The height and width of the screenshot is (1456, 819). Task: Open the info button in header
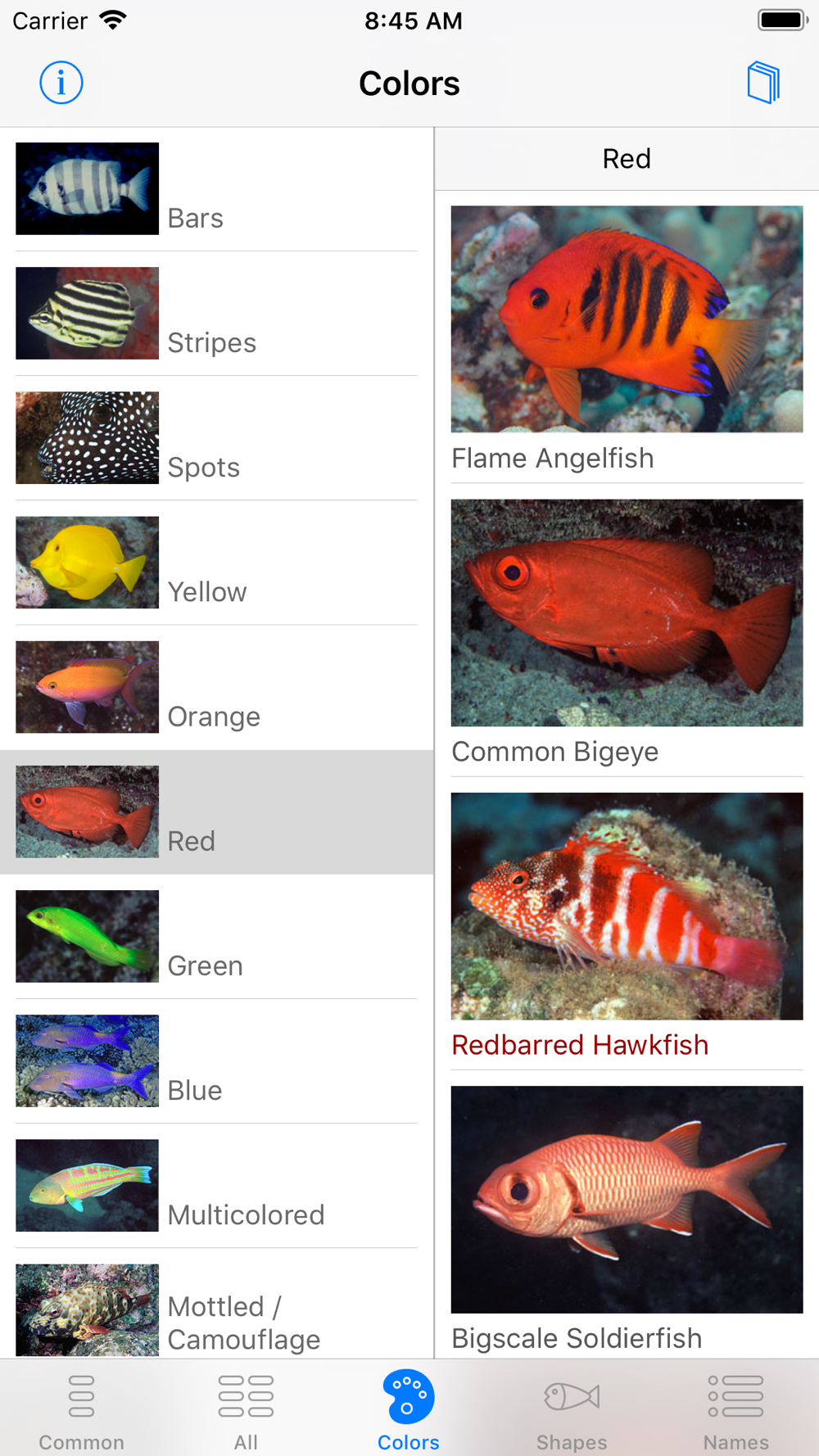click(x=61, y=83)
